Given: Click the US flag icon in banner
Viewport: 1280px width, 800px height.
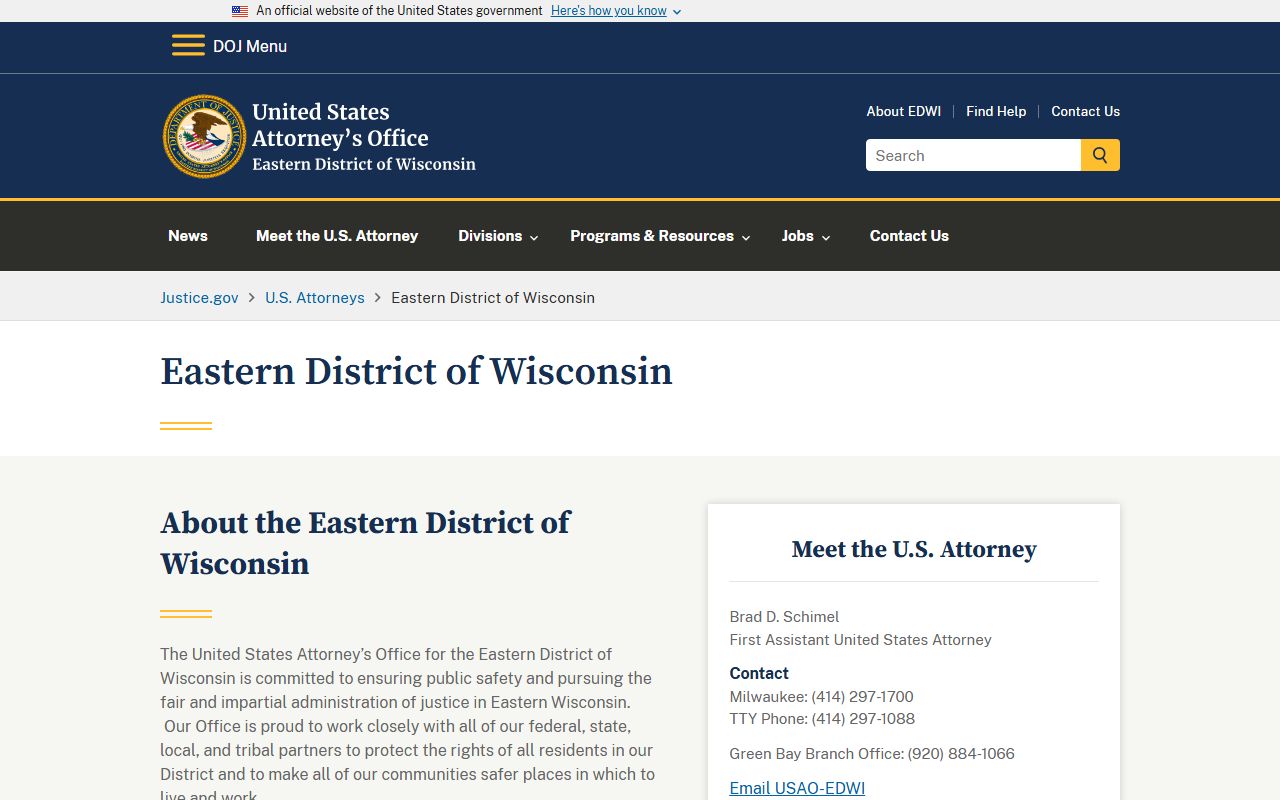Looking at the screenshot, I should [240, 11].
